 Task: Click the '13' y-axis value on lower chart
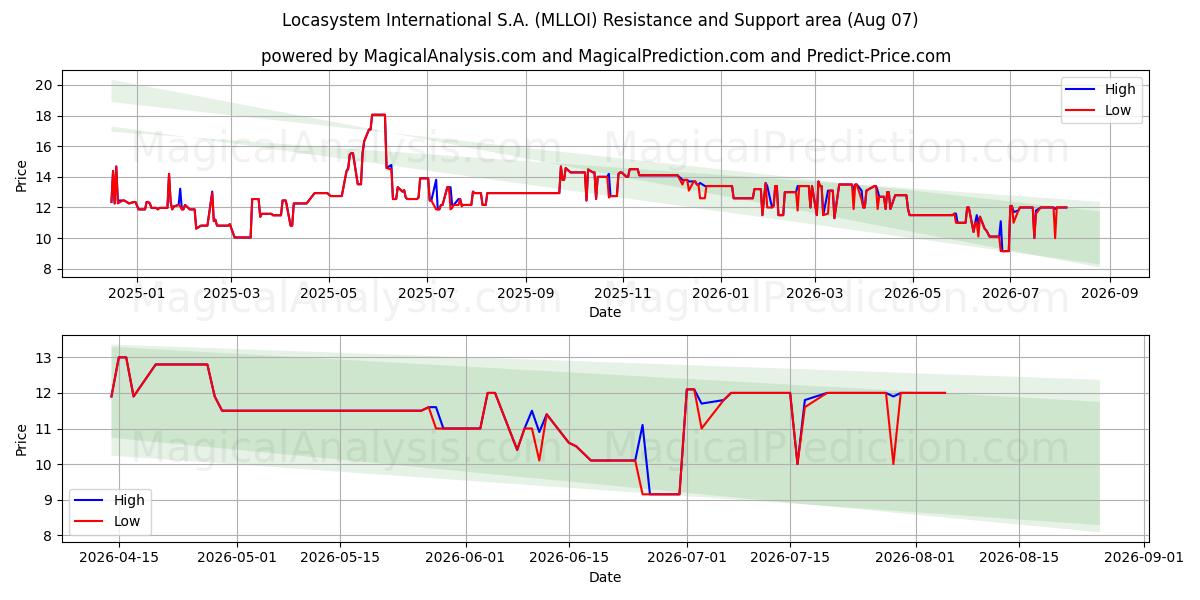[46, 357]
